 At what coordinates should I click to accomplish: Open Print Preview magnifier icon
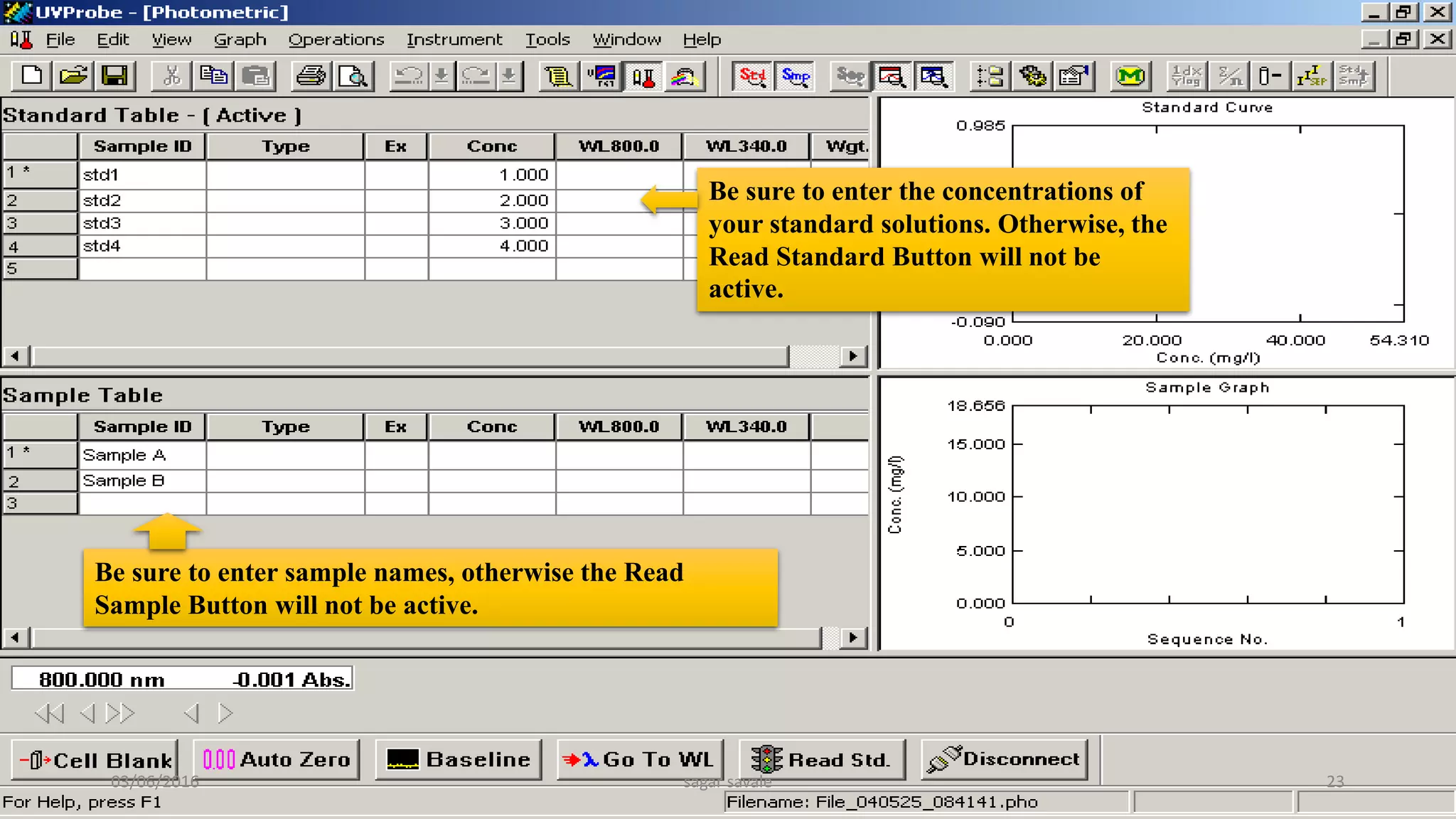353,76
